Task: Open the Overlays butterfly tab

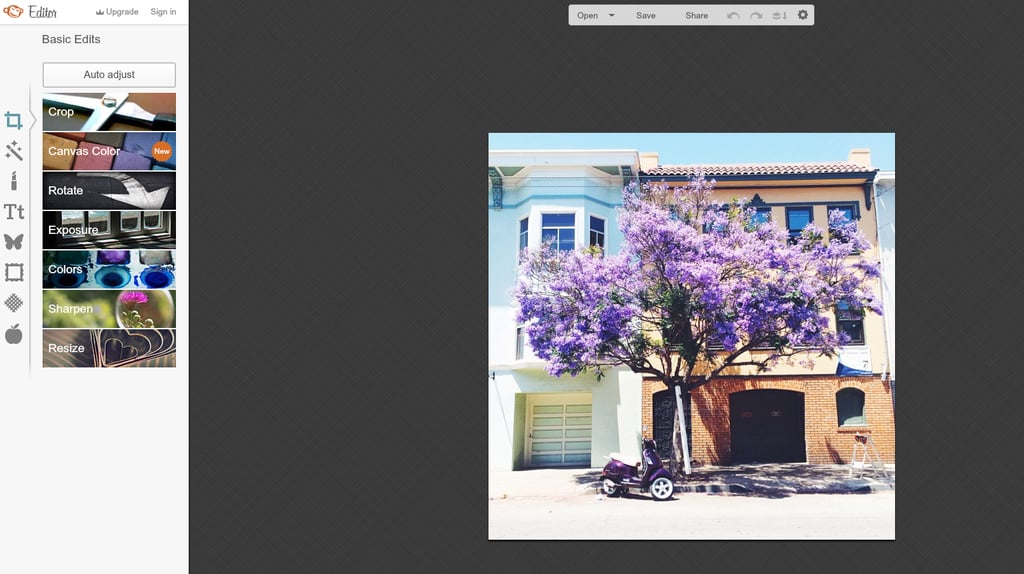Action: (x=14, y=242)
